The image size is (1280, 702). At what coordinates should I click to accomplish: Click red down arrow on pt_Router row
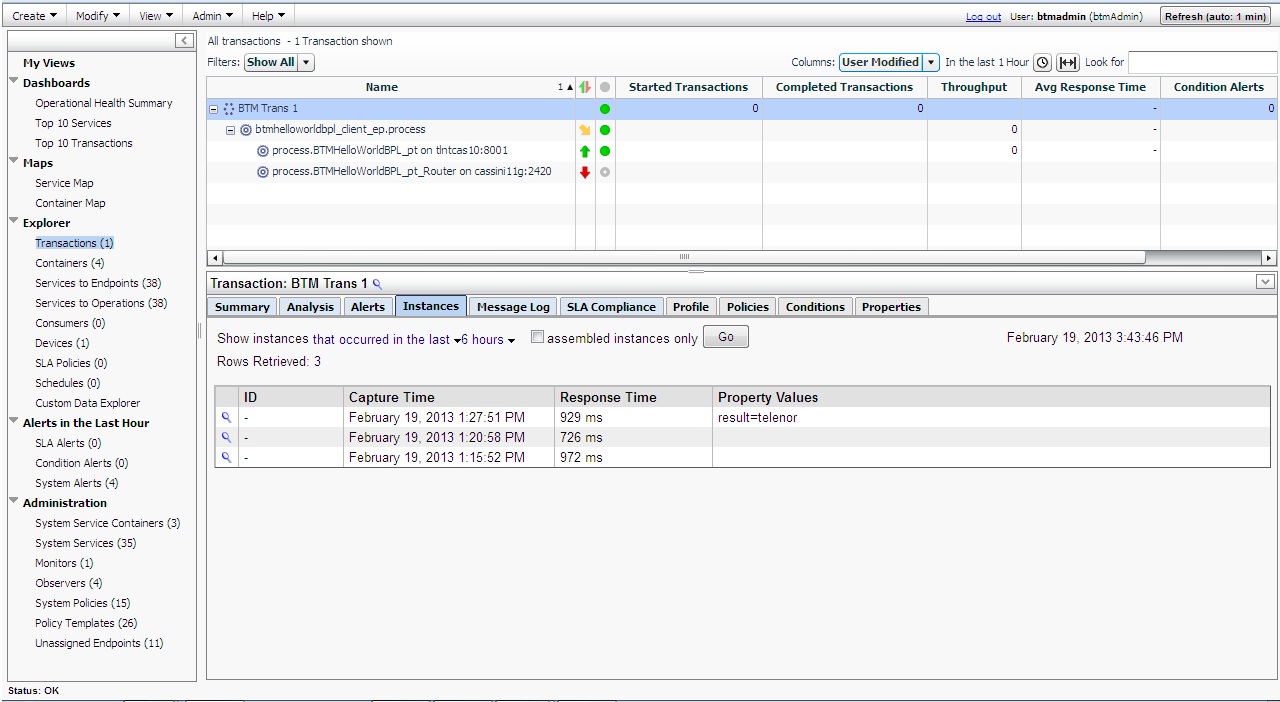pos(585,171)
